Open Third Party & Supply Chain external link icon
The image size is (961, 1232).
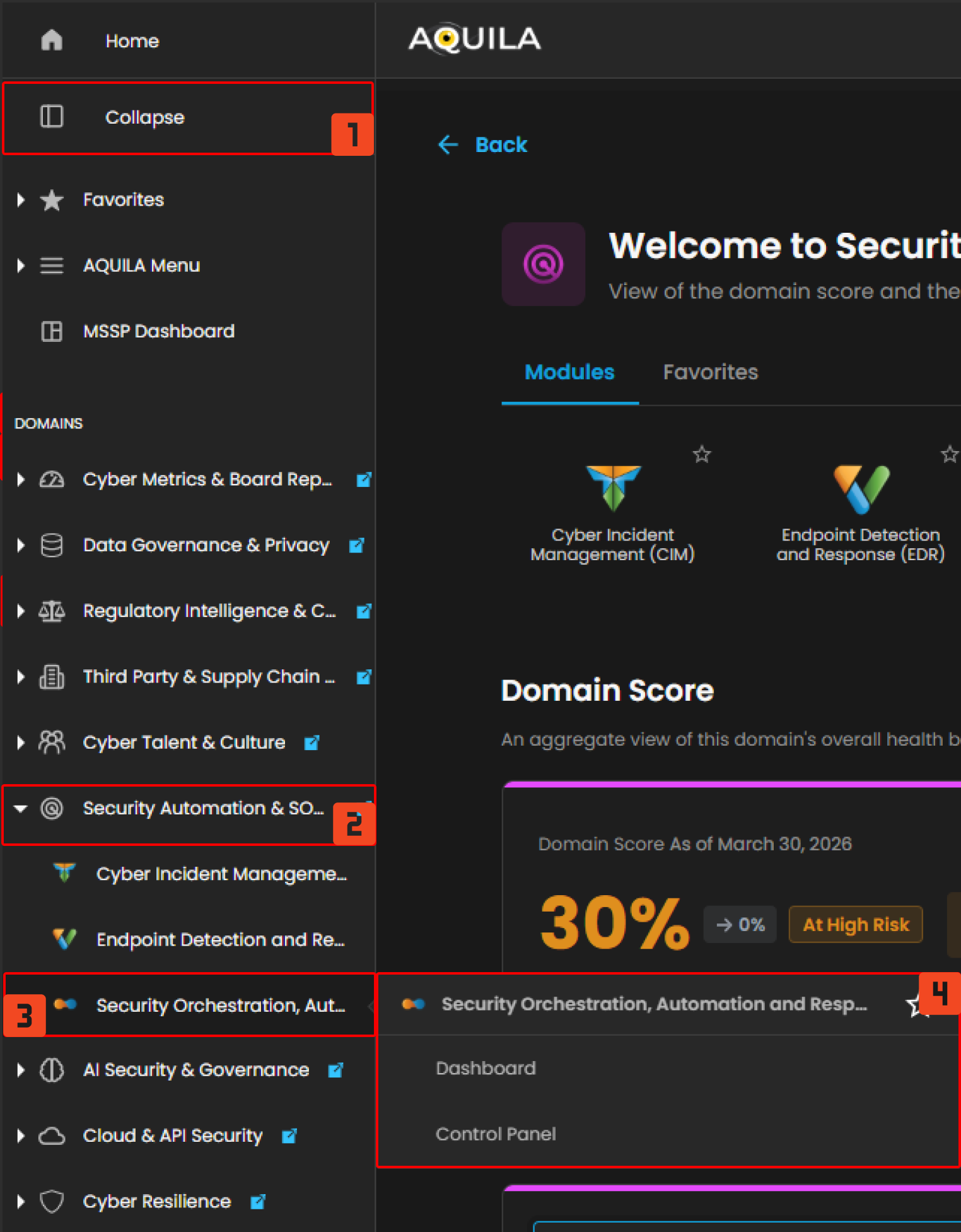click(x=364, y=677)
